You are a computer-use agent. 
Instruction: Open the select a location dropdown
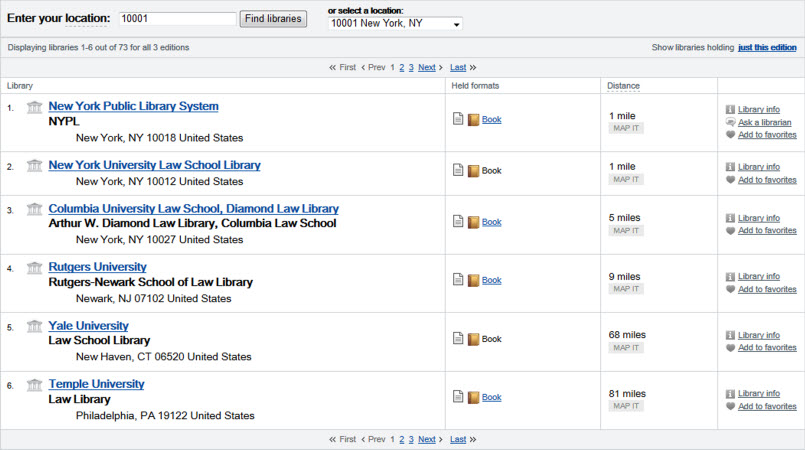(x=395, y=24)
